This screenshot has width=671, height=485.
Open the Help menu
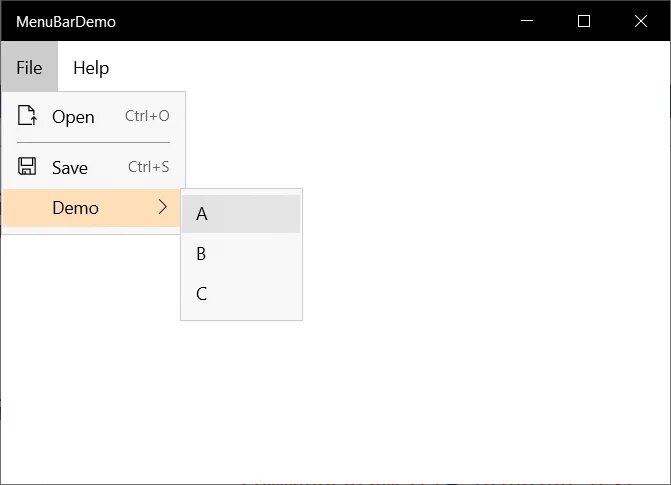91,68
